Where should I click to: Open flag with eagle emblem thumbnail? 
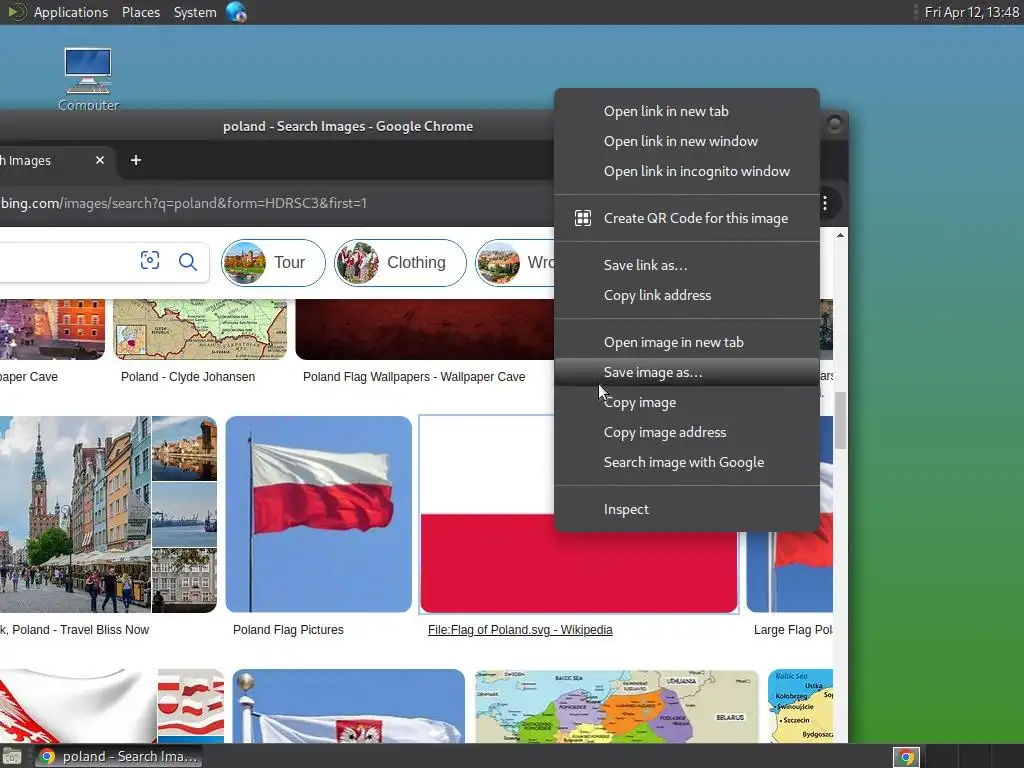[349, 706]
